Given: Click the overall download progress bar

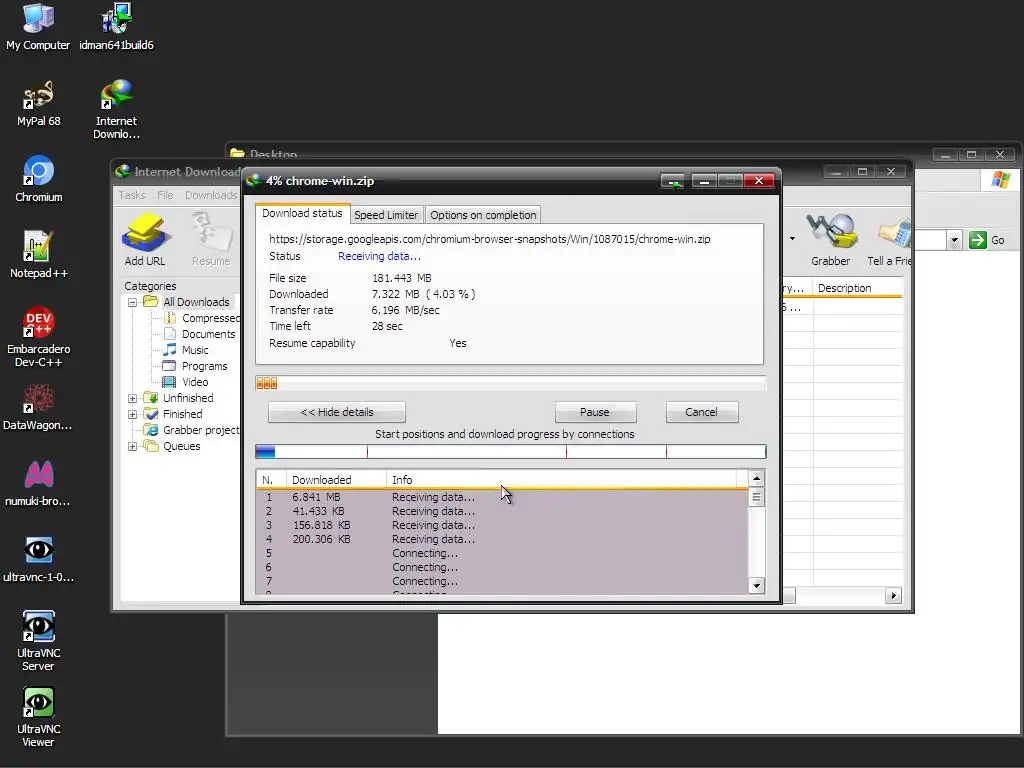Looking at the screenshot, I should tap(511, 383).
